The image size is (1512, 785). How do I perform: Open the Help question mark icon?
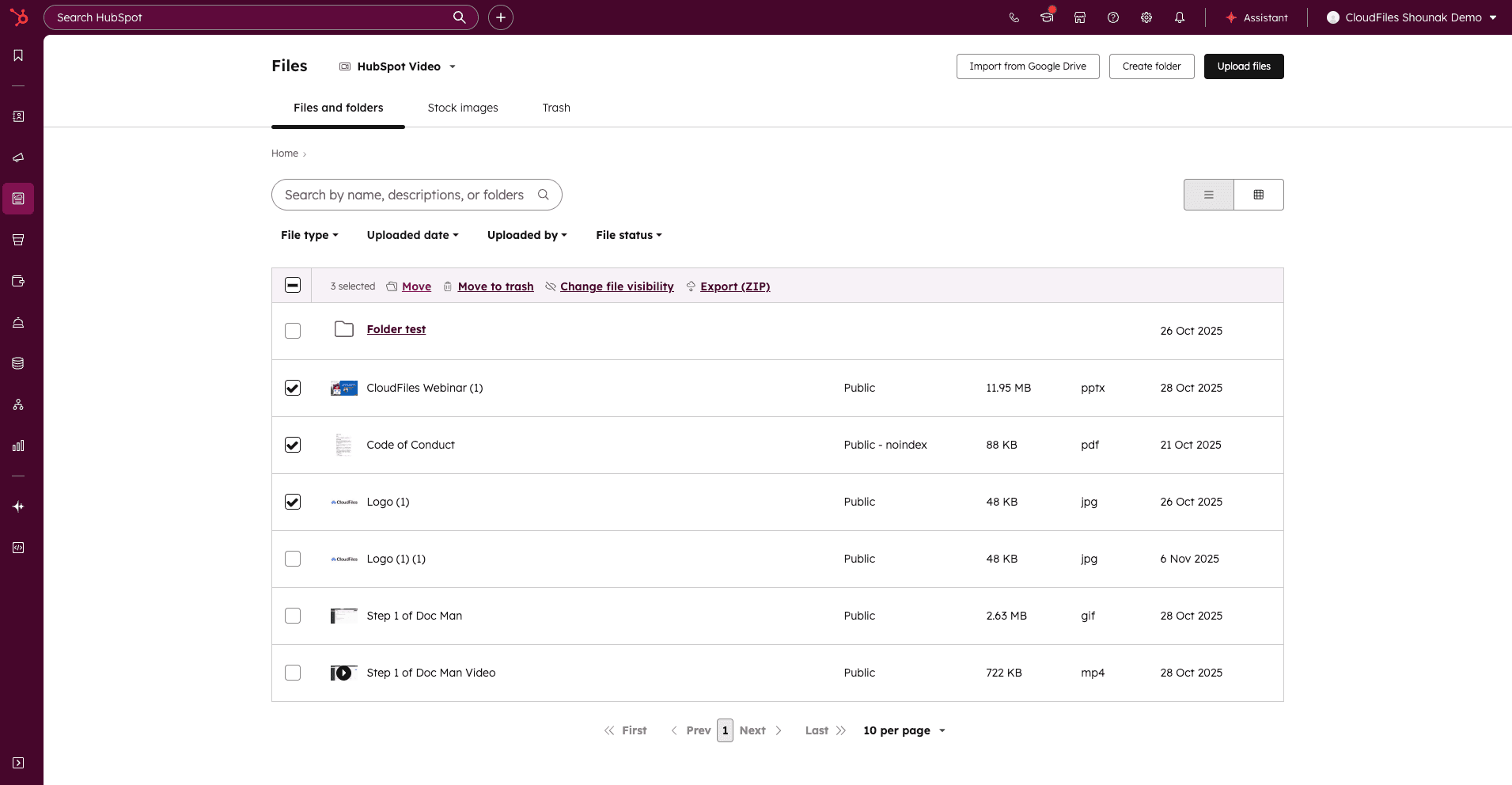1112,17
